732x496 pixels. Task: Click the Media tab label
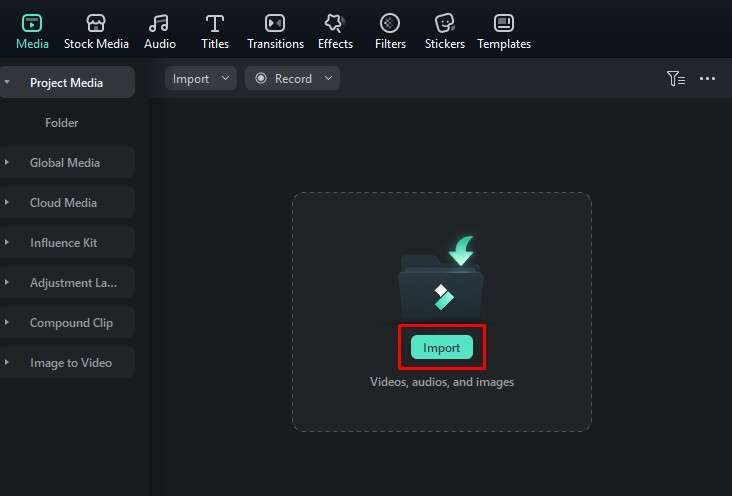tap(32, 44)
